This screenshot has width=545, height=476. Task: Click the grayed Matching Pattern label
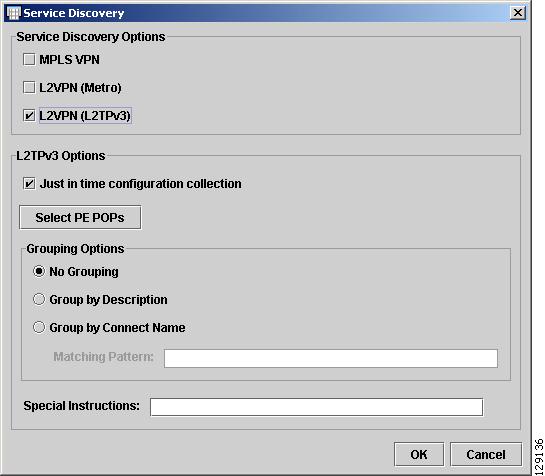point(104,357)
